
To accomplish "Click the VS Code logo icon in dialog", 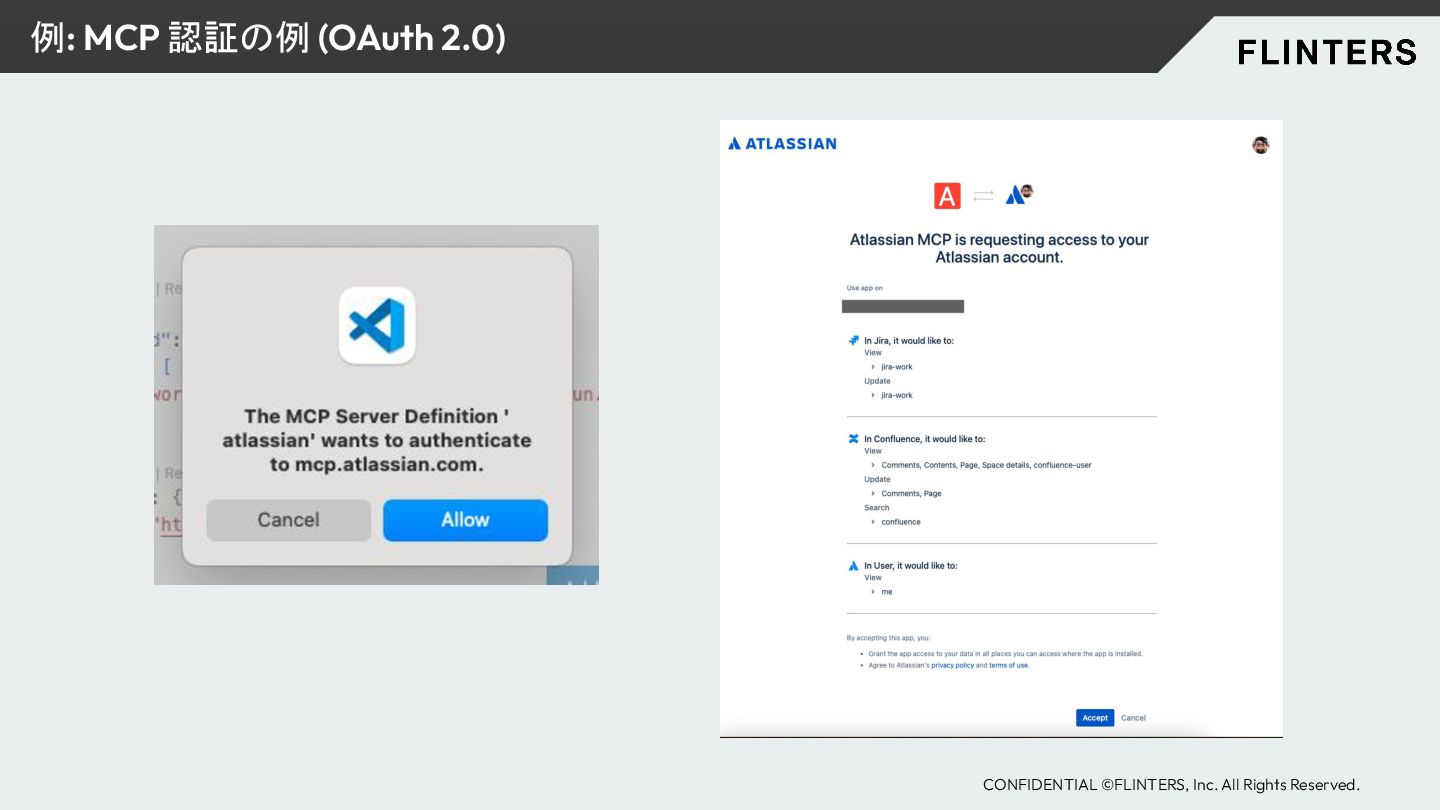I will [377, 326].
